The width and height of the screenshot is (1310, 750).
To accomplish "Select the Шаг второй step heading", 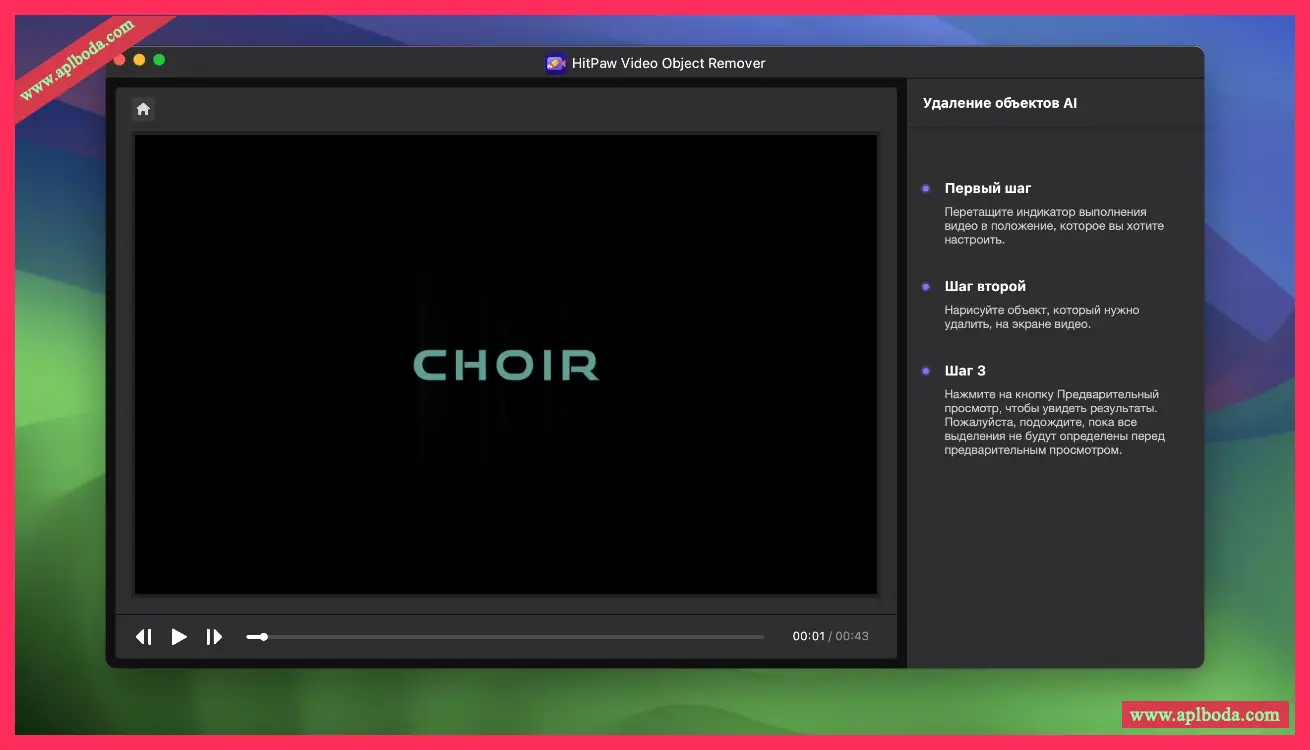I will click(985, 286).
